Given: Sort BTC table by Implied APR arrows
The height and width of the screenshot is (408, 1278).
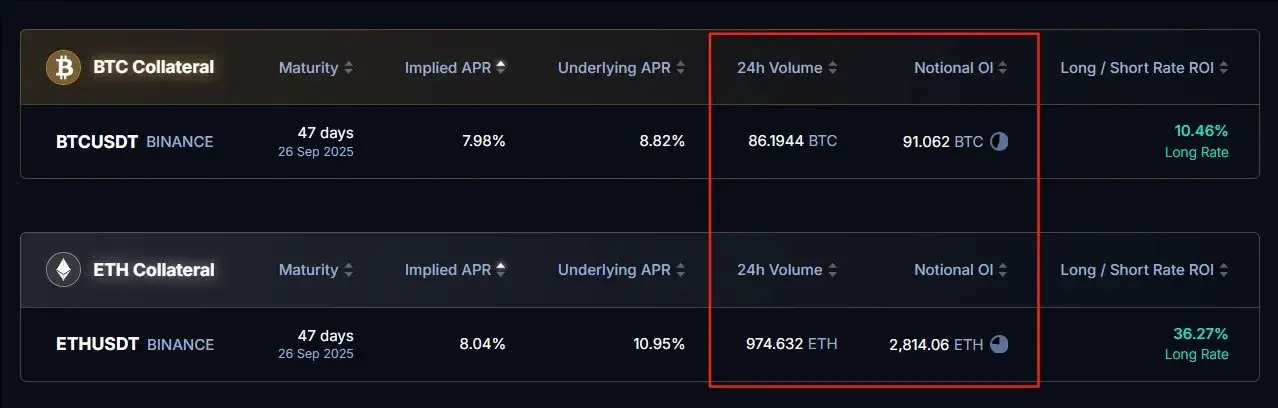Looking at the screenshot, I should 500,68.
